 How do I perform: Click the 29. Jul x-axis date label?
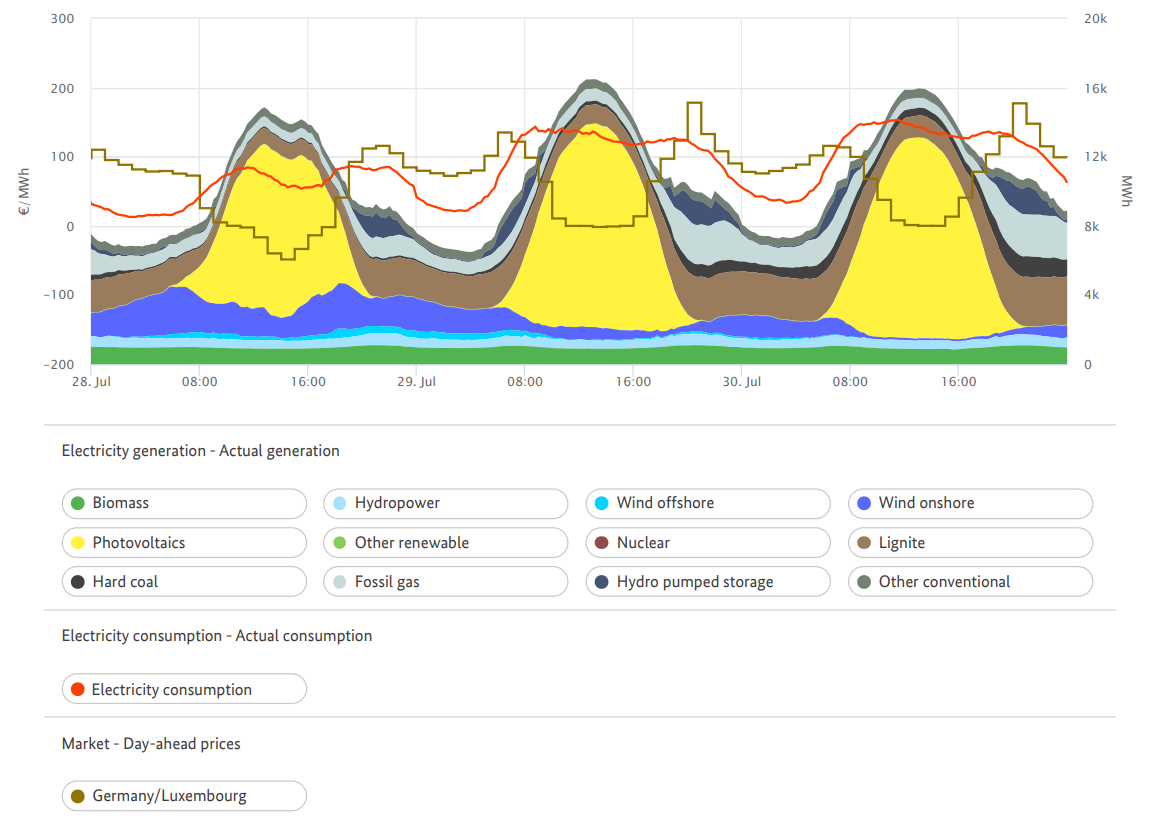[416, 382]
